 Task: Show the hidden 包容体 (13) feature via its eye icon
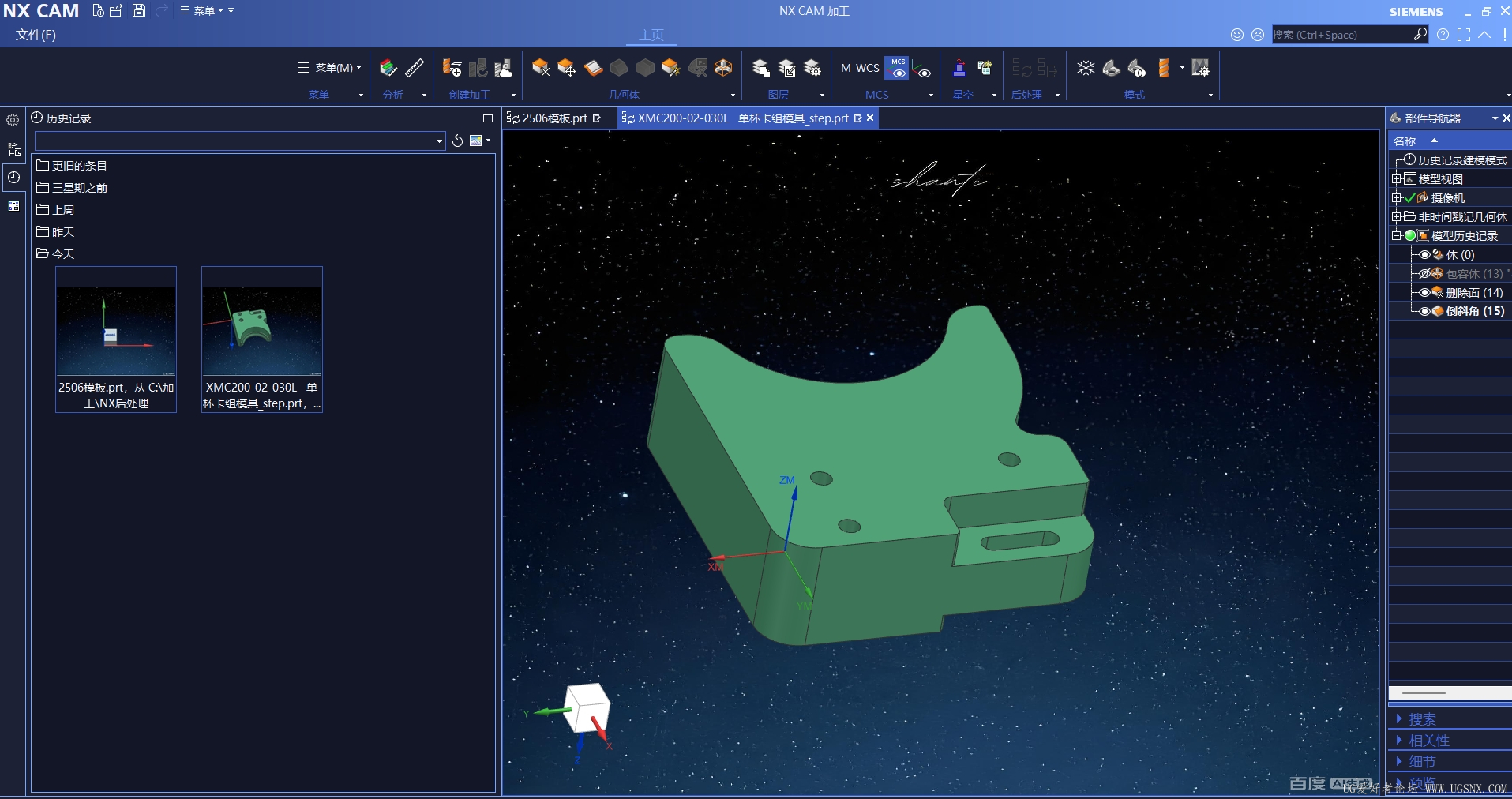tap(1424, 274)
